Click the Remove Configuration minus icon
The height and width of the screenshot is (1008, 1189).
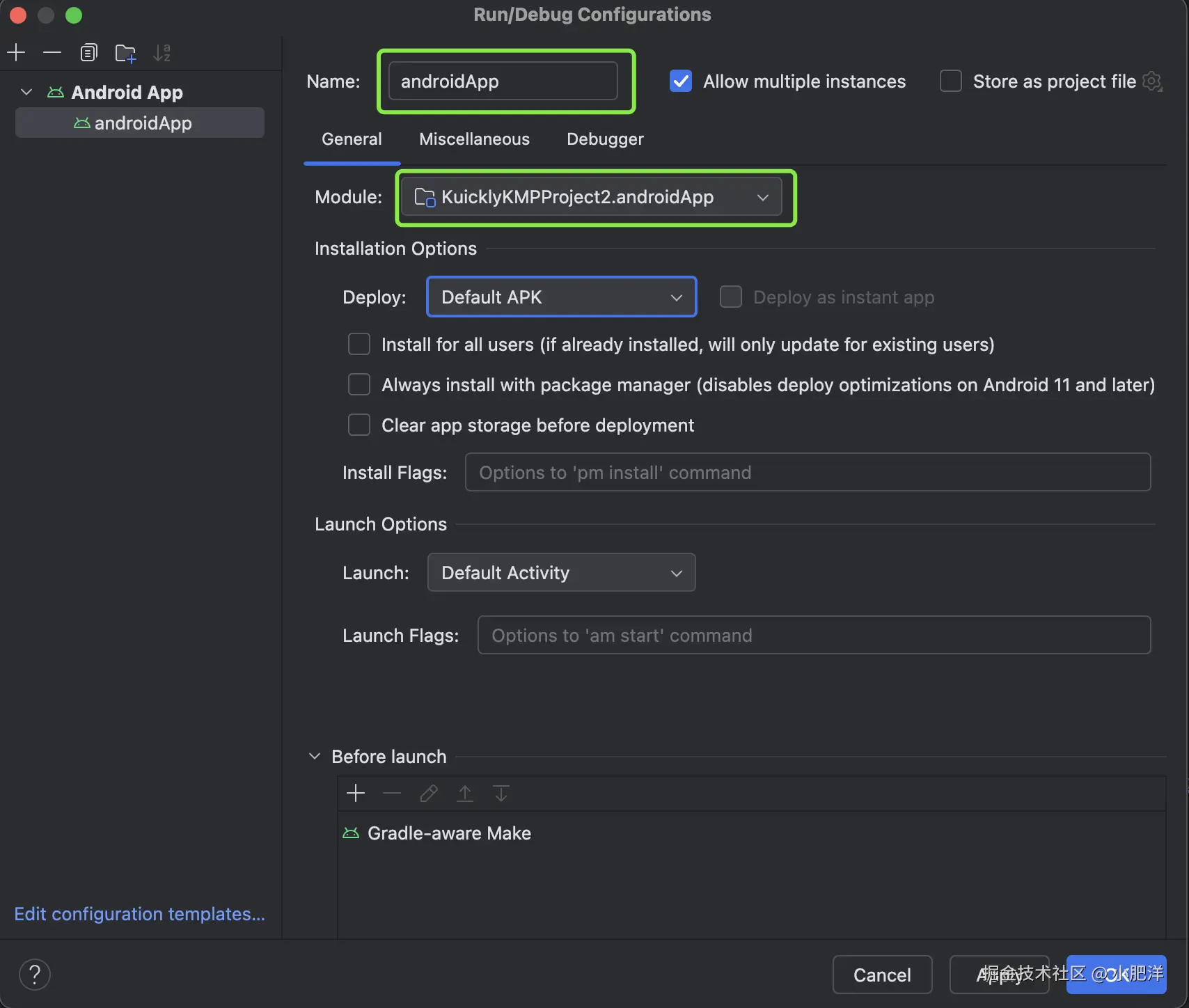click(52, 53)
